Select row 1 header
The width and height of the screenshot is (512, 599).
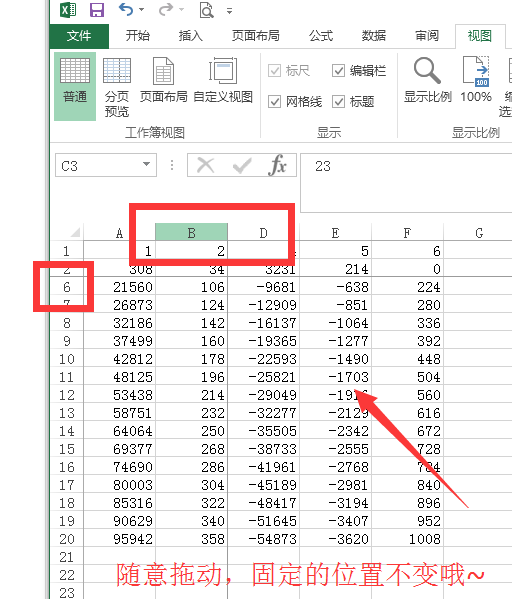click(x=66, y=251)
